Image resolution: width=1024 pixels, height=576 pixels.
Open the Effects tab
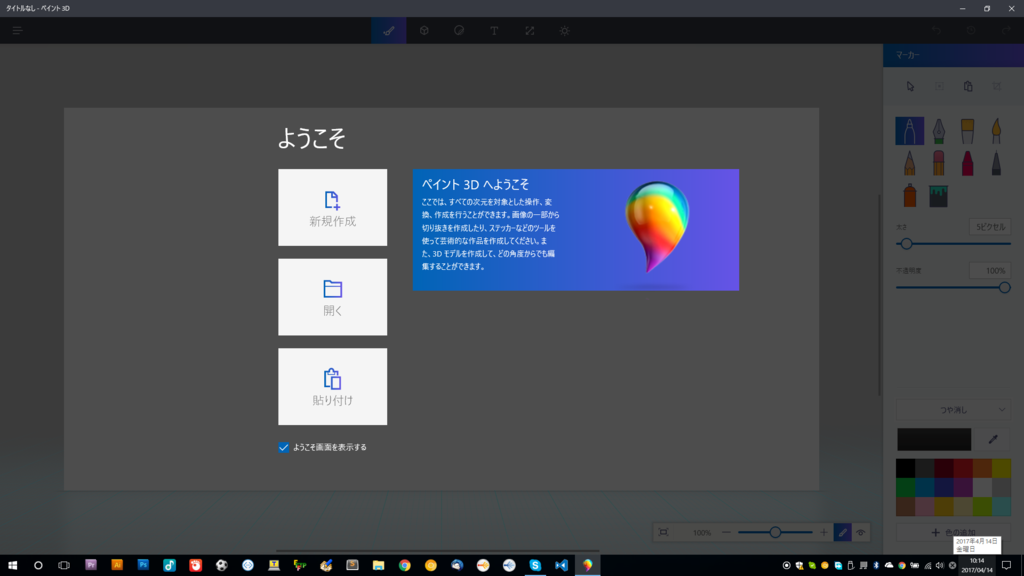(x=565, y=31)
